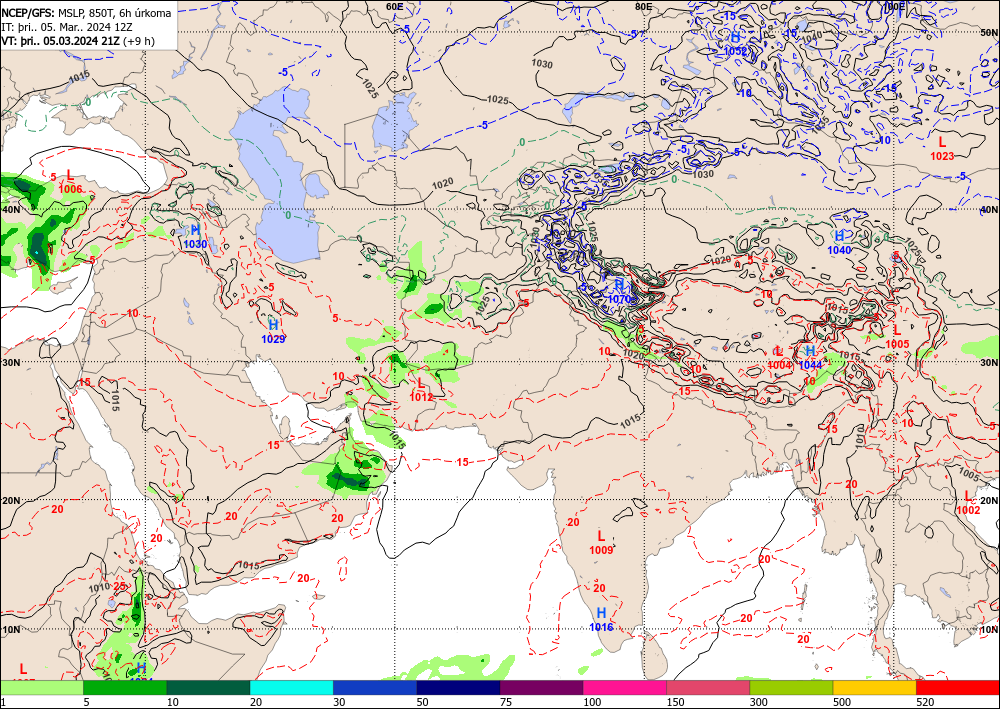This screenshot has width=1000, height=709.
Task: Click the rose 150–300 legend swatch
Action: point(709,687)
